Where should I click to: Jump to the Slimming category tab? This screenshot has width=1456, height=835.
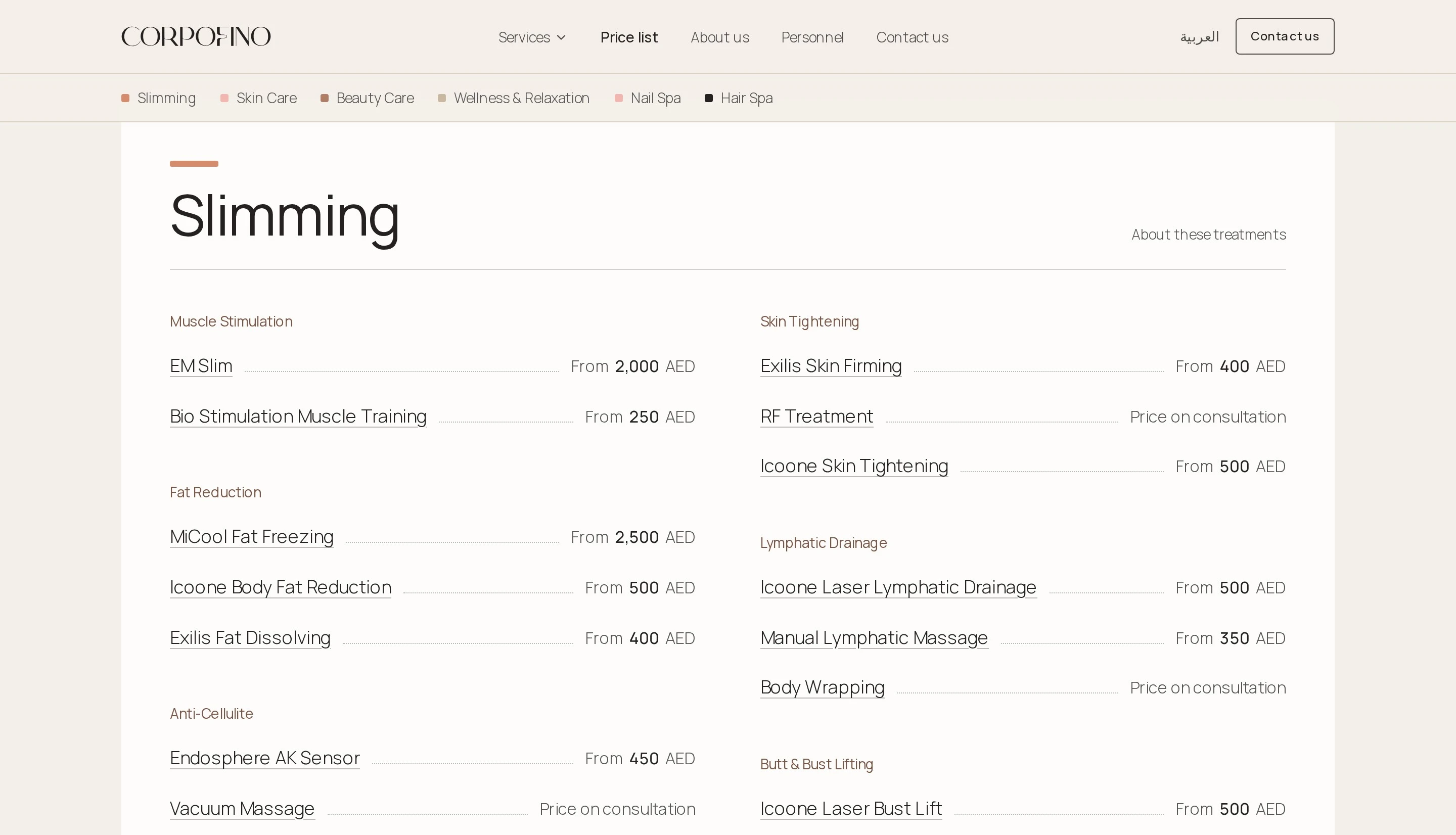tap(159, 98)
